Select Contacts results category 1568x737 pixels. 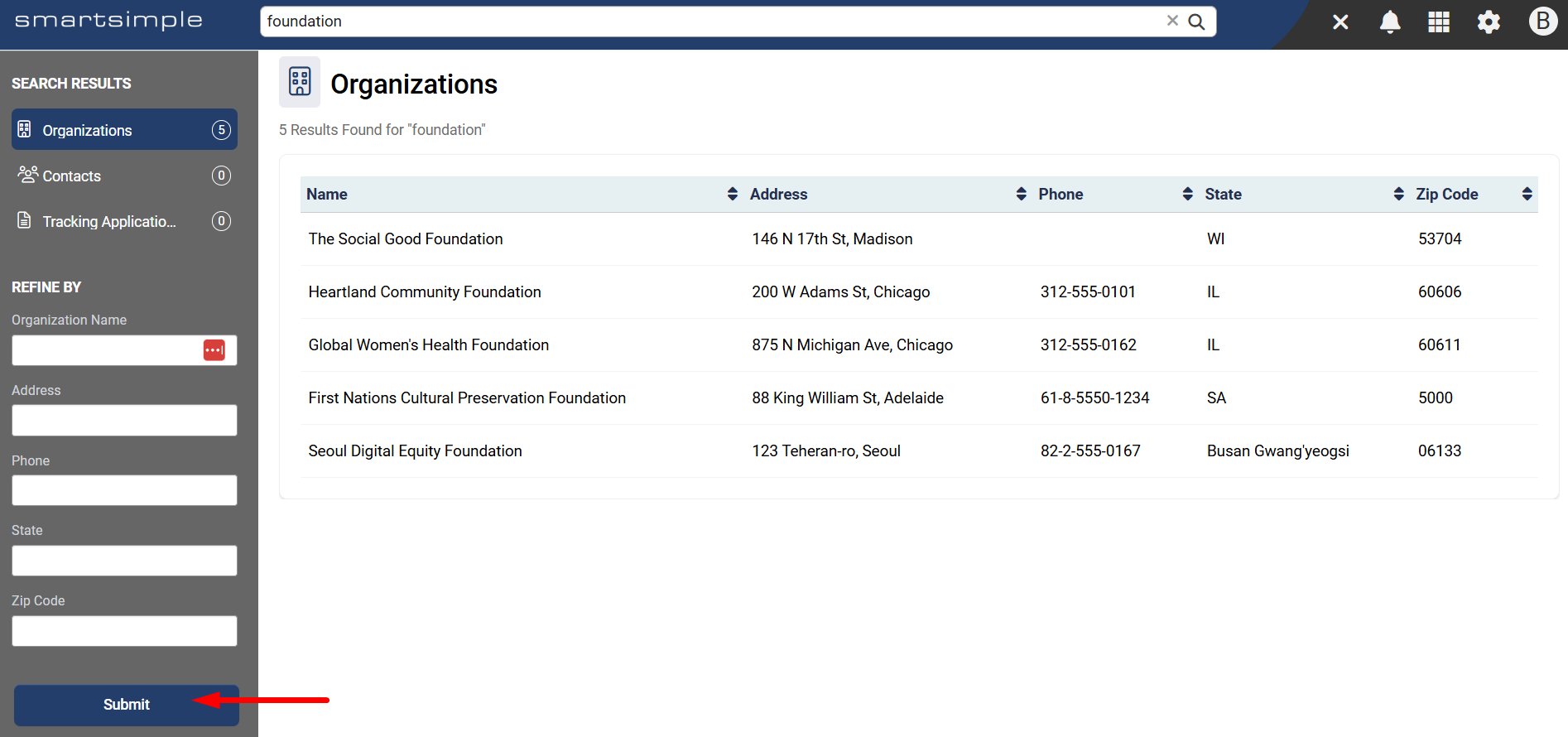[124, 176]
